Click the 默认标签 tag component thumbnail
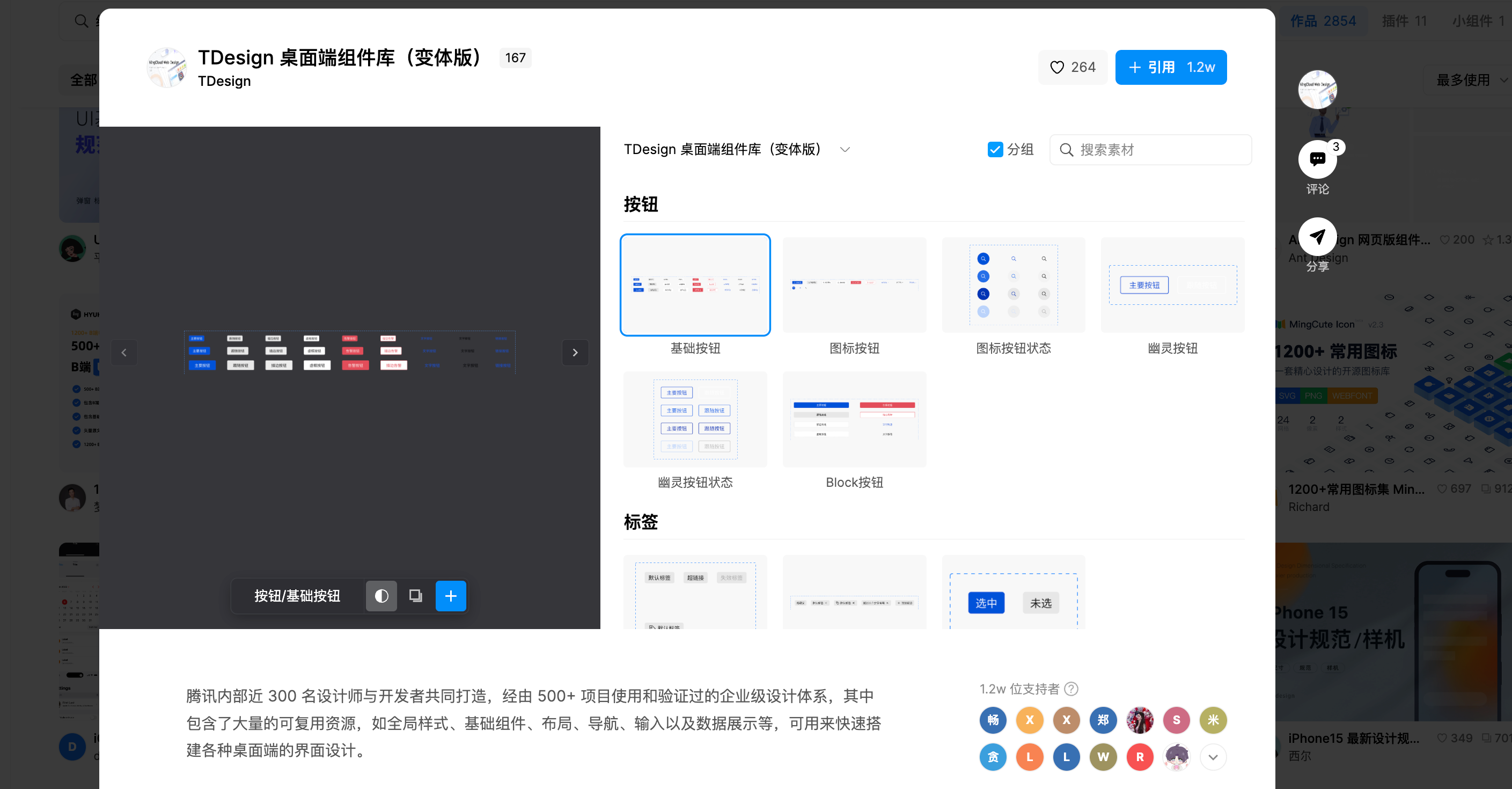Image resolution: width=1512 pixels, height=789 pixels. [x=695, y=591]
